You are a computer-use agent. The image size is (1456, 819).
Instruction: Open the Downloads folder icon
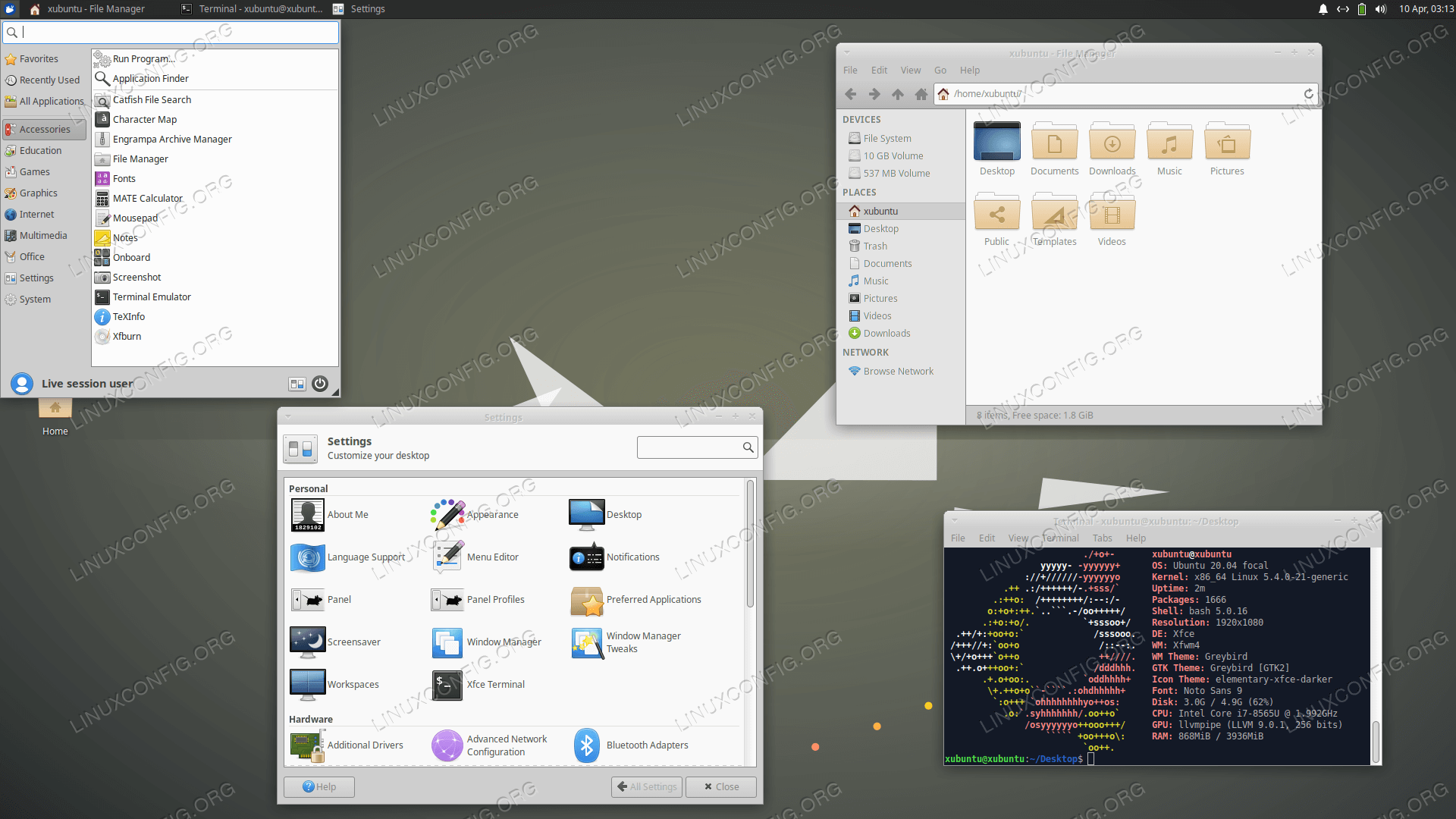(1112, 141)
